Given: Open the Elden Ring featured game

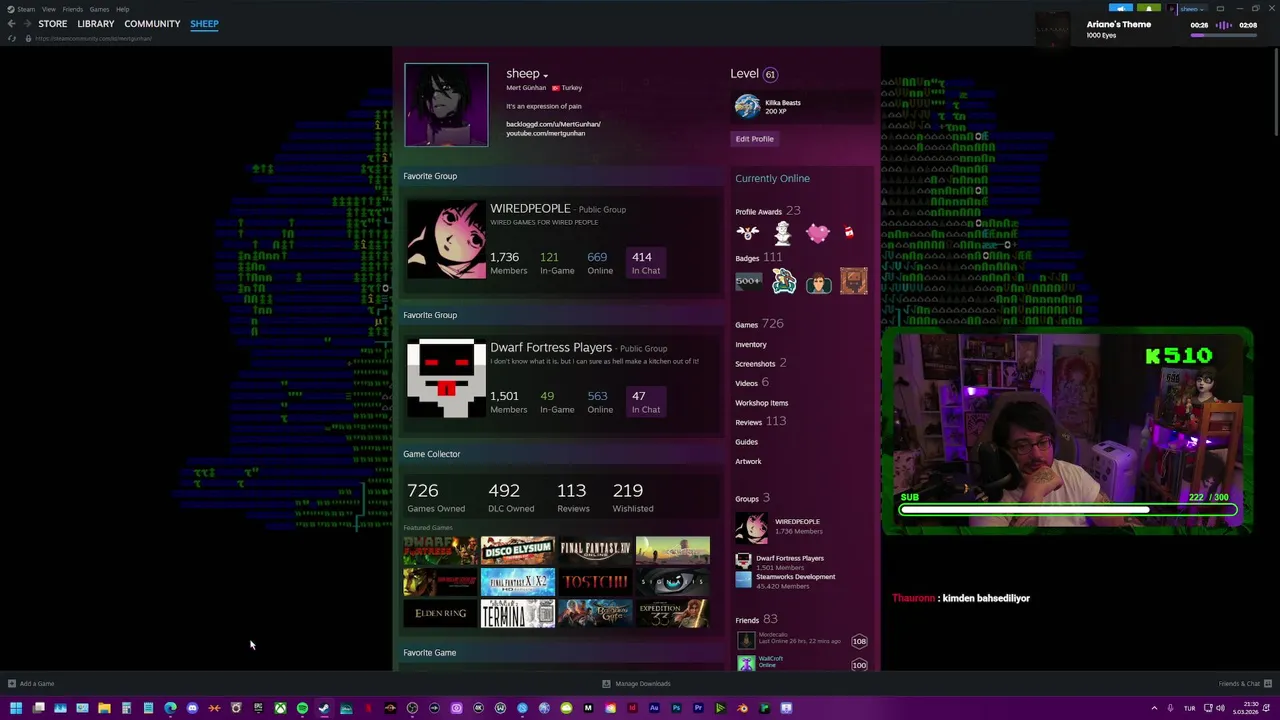Looking at the screenshot, I should click(x=440, y=613).
